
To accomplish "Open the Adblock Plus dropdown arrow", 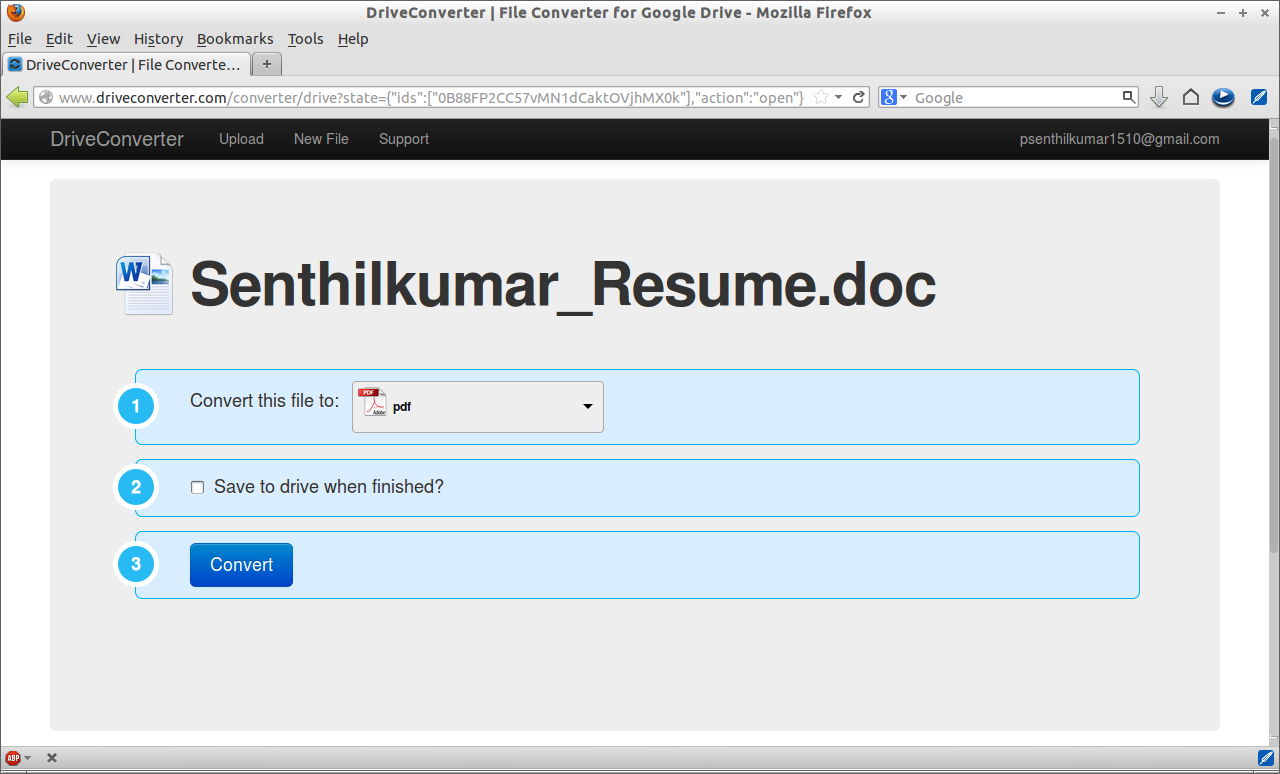I will pyautogui.click(x=28, y=758).
